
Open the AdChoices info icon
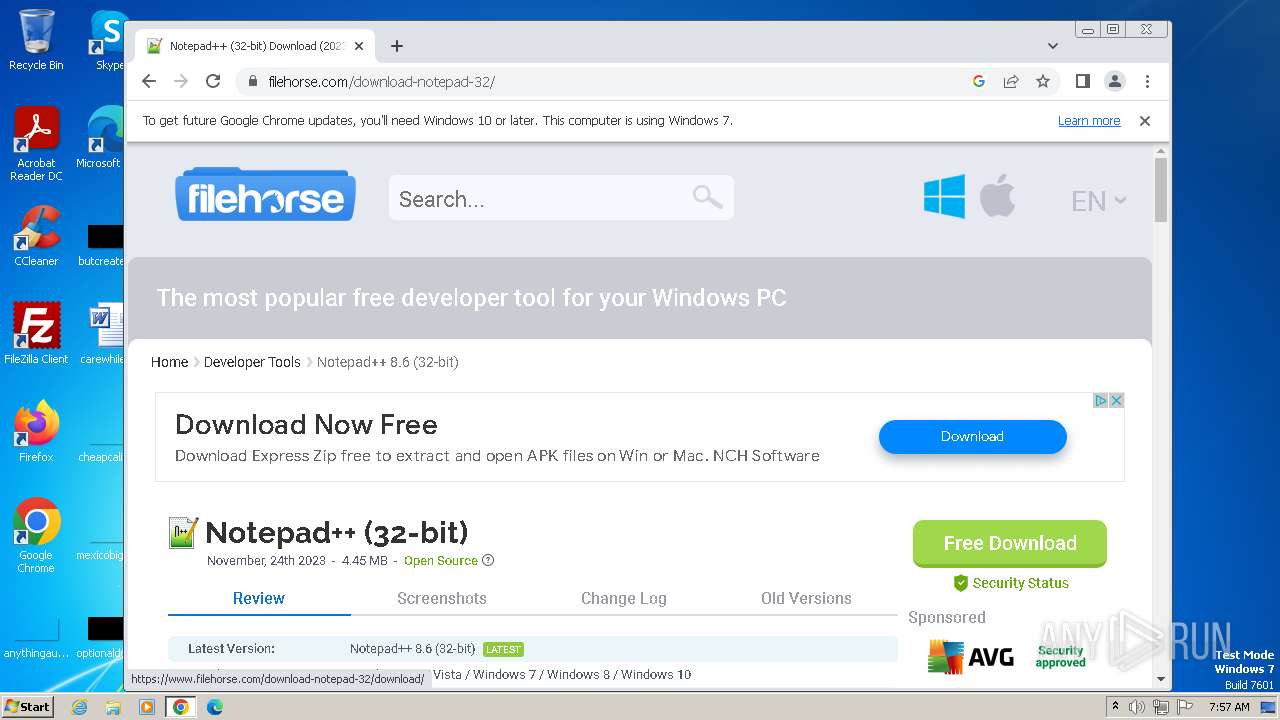tap(1100, 400)
